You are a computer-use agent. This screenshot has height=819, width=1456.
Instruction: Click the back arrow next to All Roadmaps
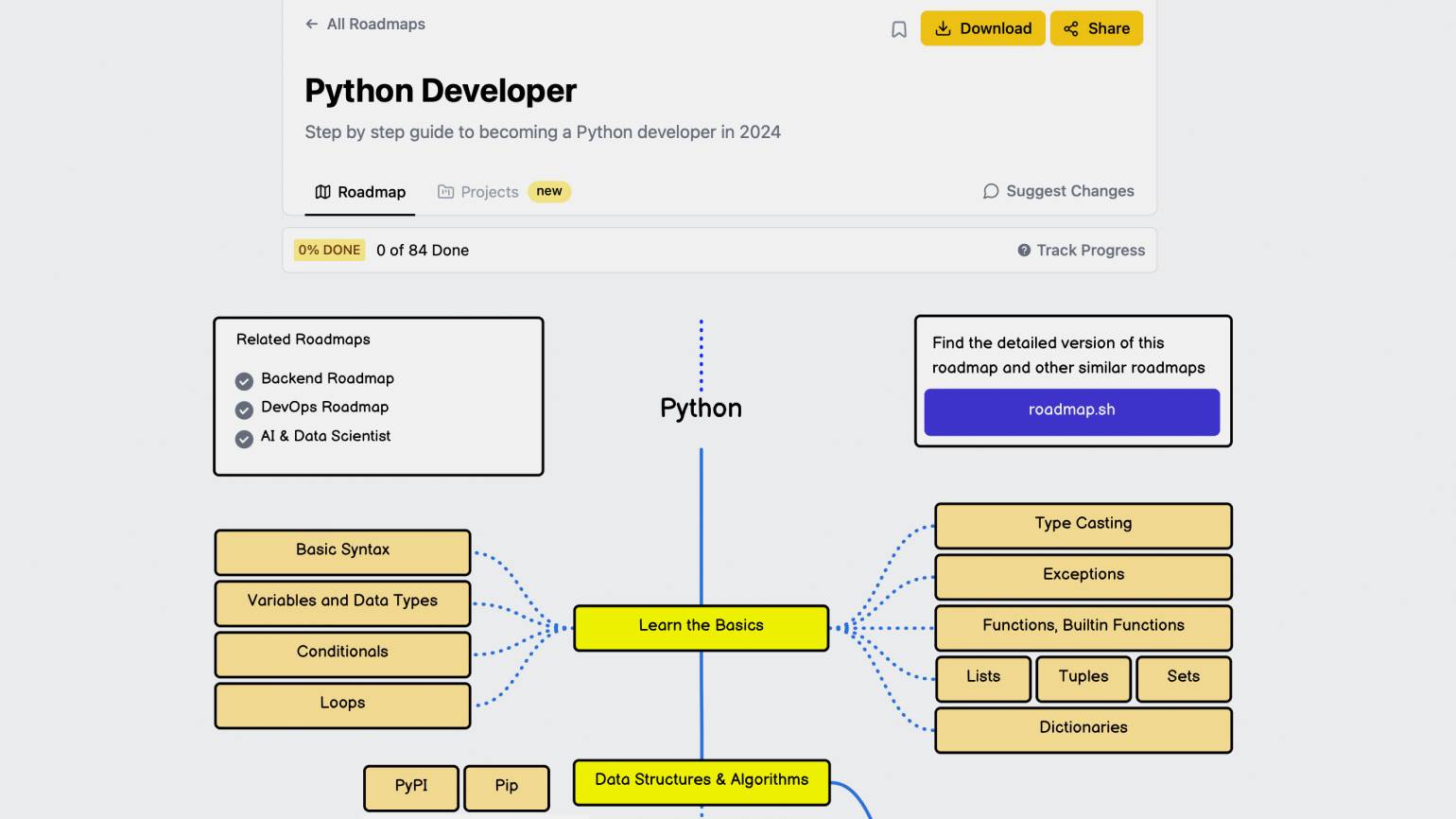pyautogui.click(x=312, y=25)
